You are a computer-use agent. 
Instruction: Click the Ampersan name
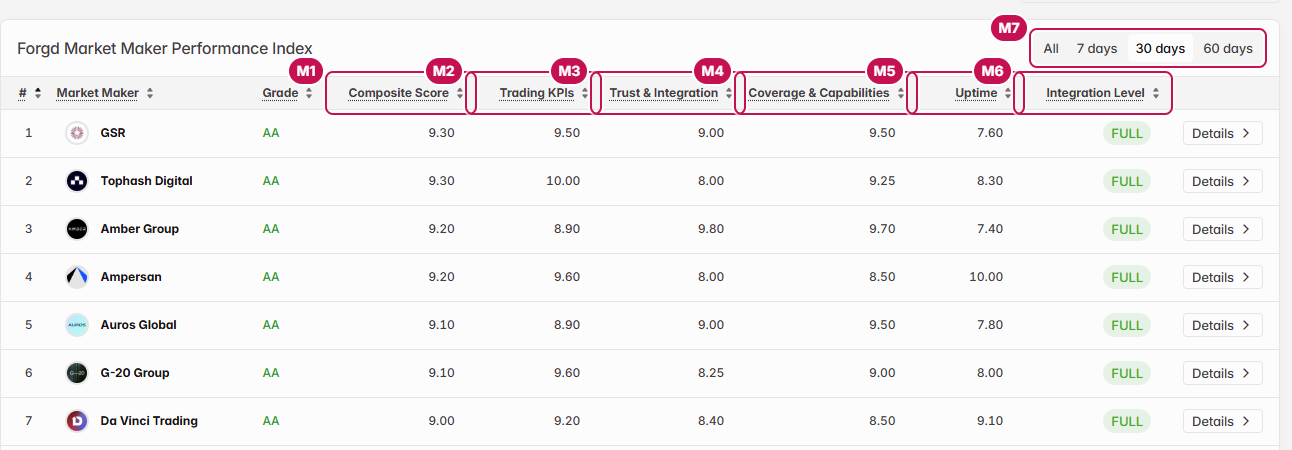click(x=131, y=277)
